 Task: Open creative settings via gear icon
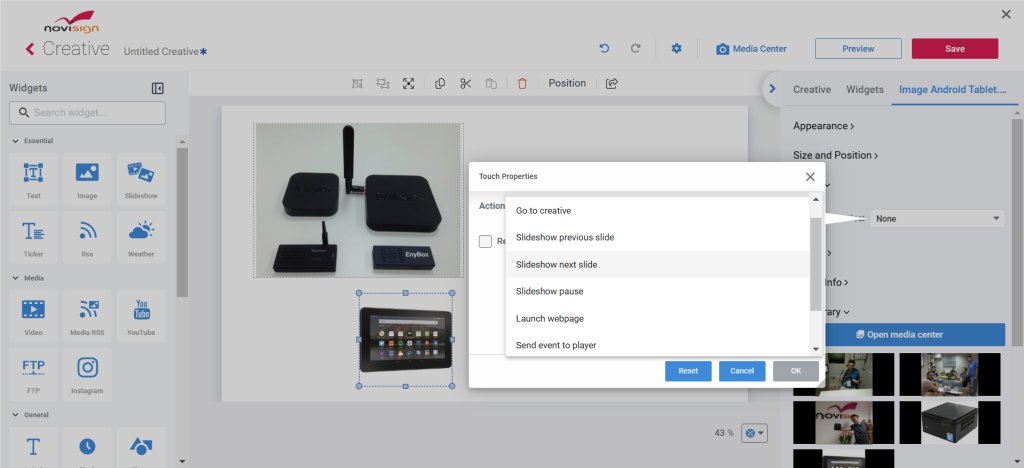coord(677,49)
